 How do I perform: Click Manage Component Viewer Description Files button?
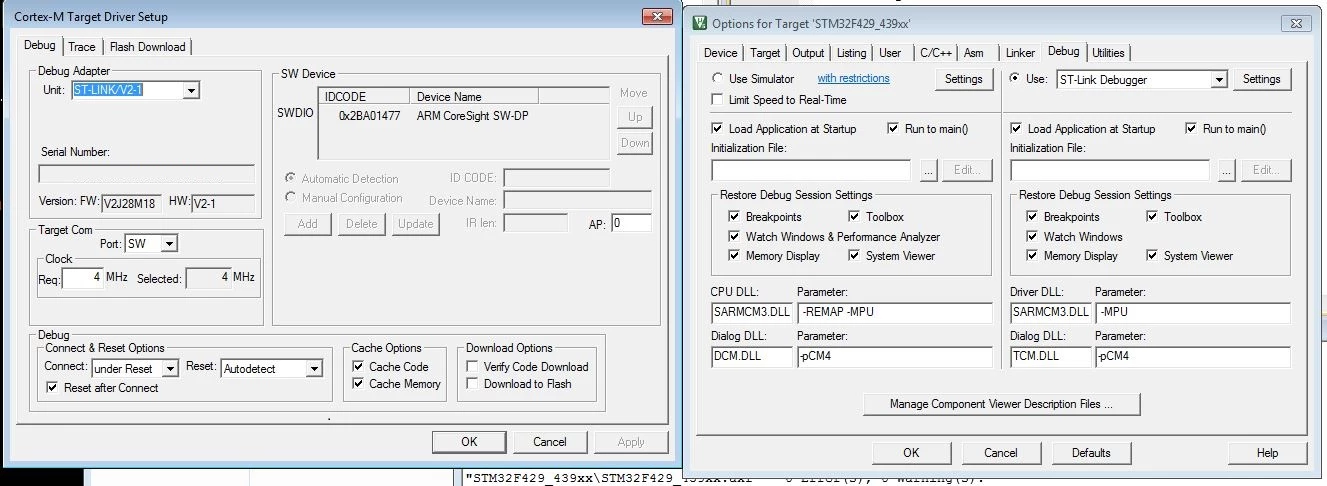1001,404
